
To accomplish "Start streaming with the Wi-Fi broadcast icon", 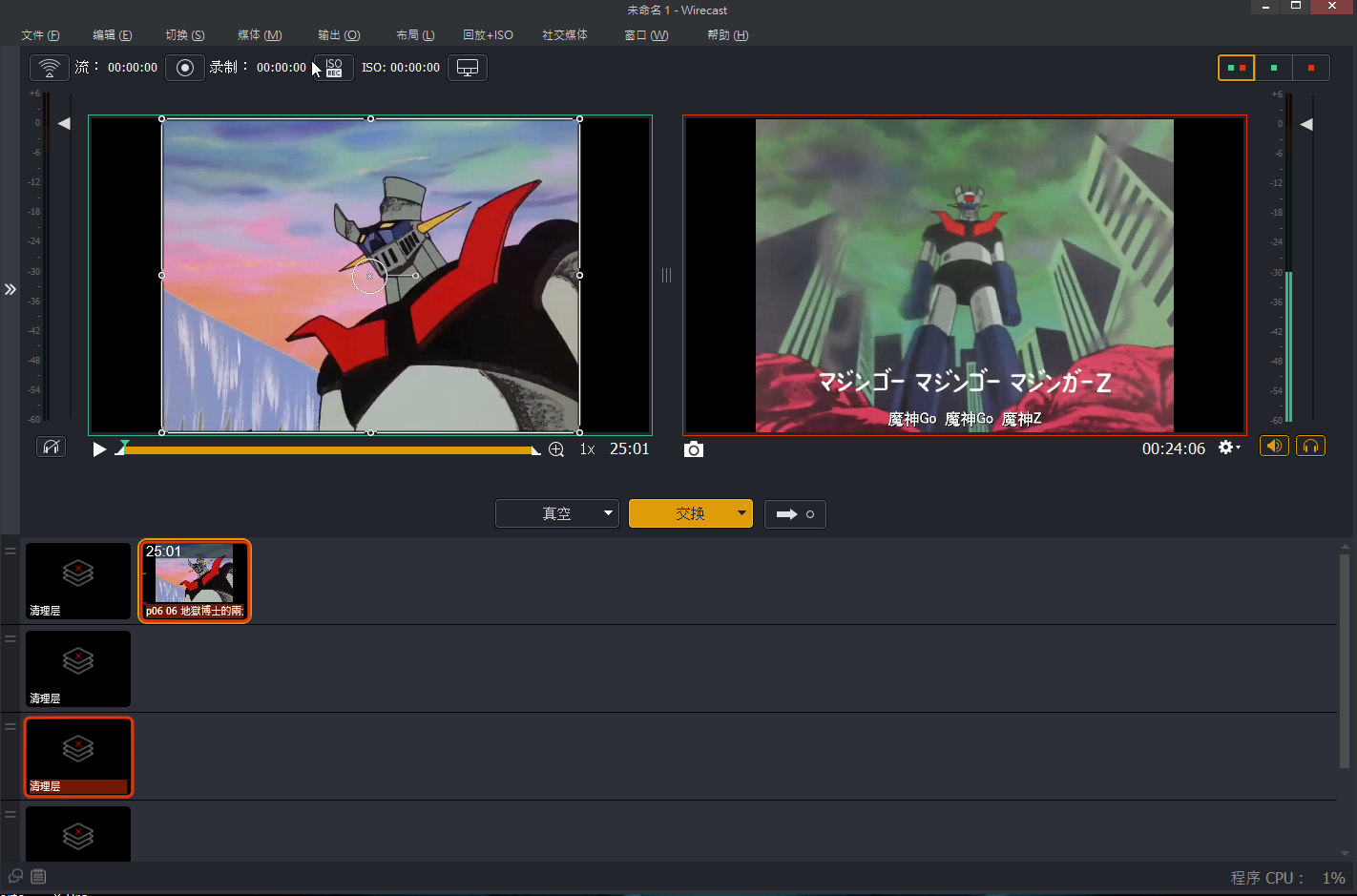I will point(50,68).
